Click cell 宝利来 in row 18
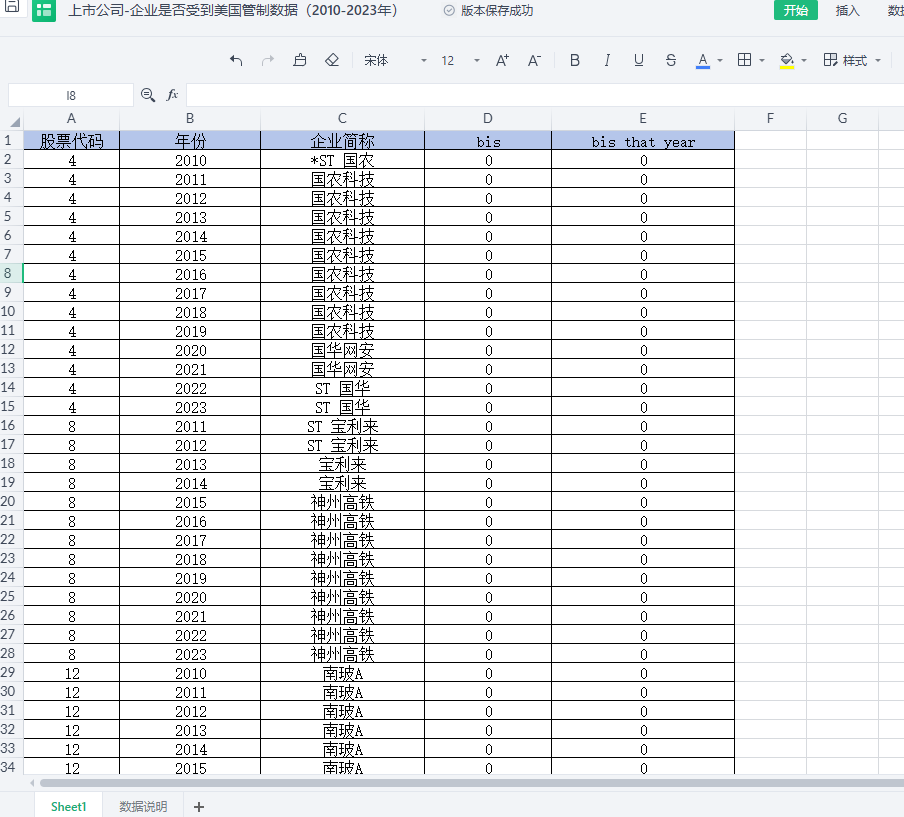 [x=342, y=464]
